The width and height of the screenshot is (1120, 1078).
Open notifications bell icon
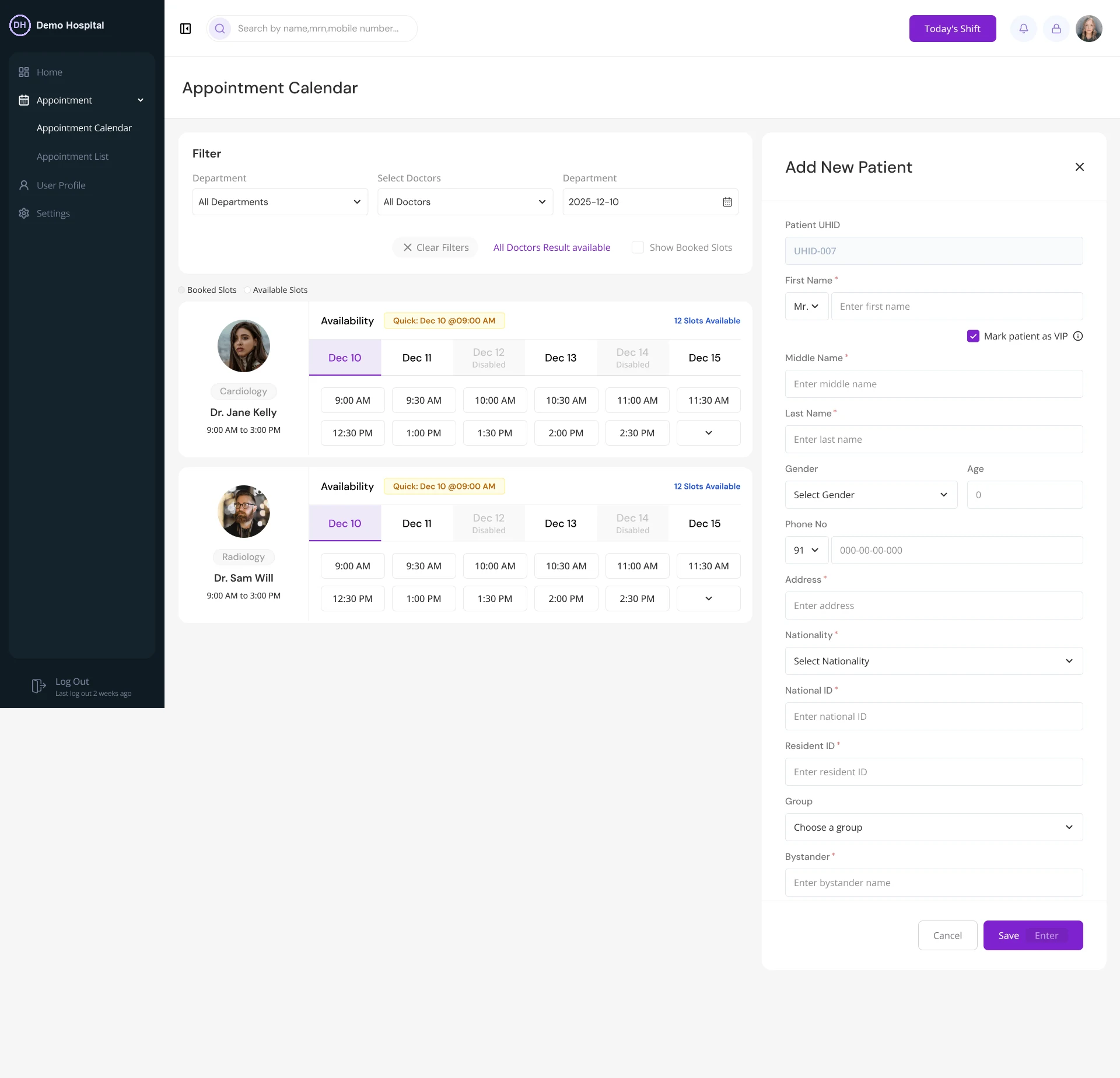pyautogui.click(x=1024, y=29)
